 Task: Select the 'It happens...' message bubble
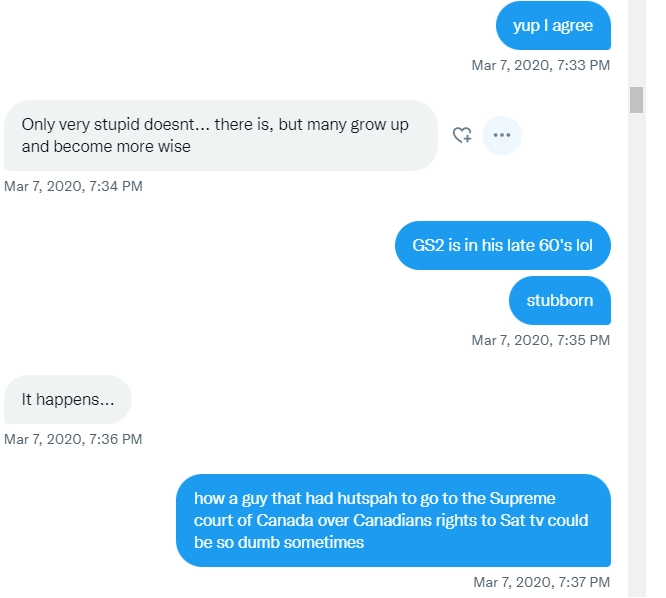click(x=68, y=399)
